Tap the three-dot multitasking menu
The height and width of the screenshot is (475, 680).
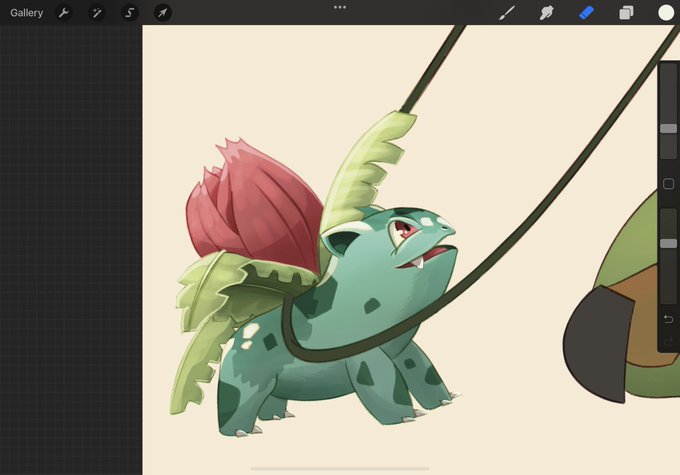[x=340, y=7]
